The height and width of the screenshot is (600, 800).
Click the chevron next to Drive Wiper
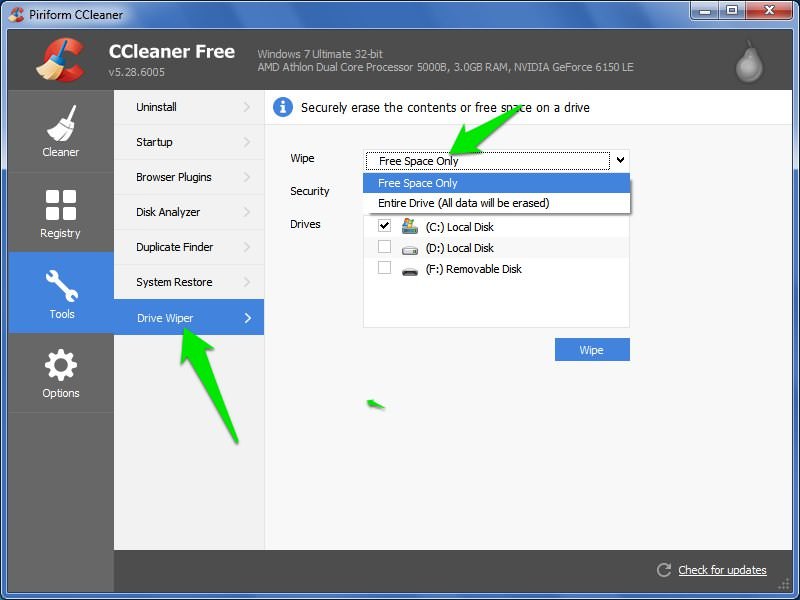(x=247, y=318)
